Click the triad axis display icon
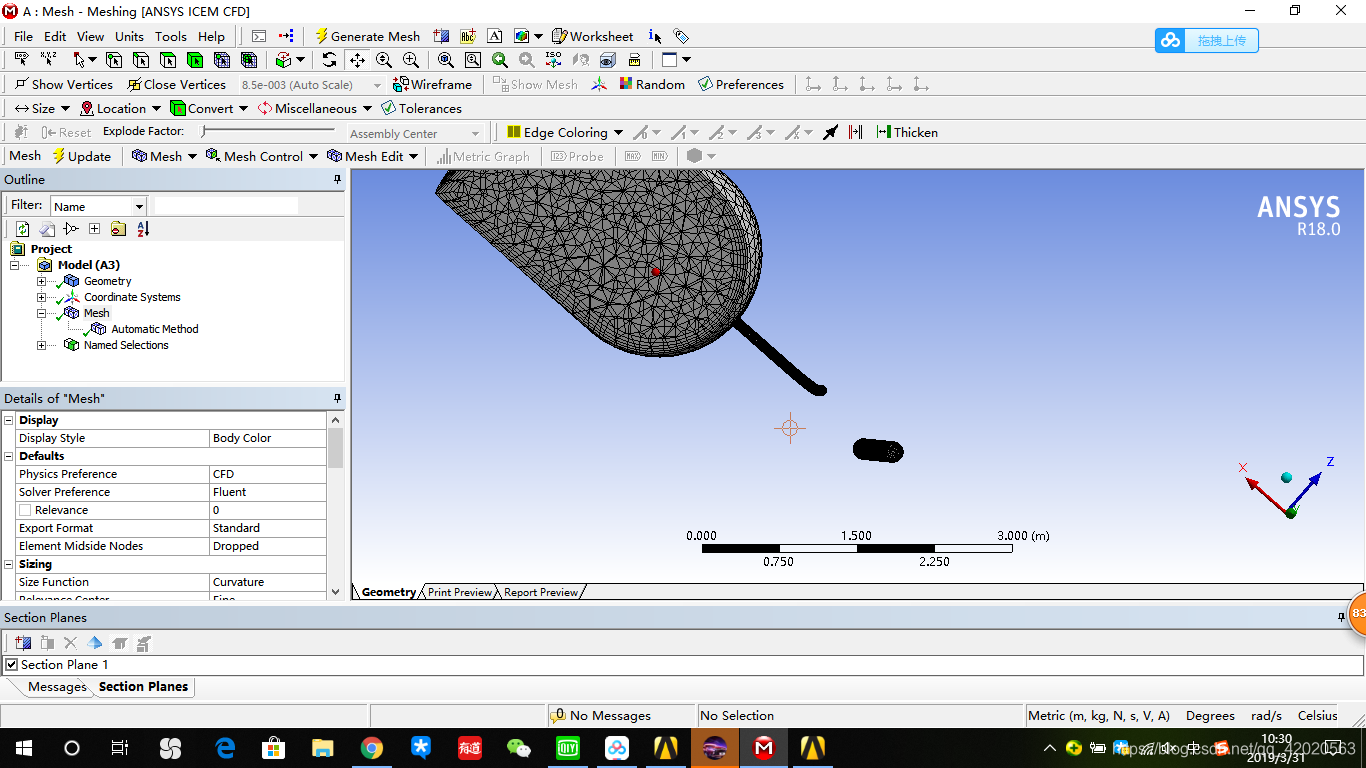 (x=599, y=84)
